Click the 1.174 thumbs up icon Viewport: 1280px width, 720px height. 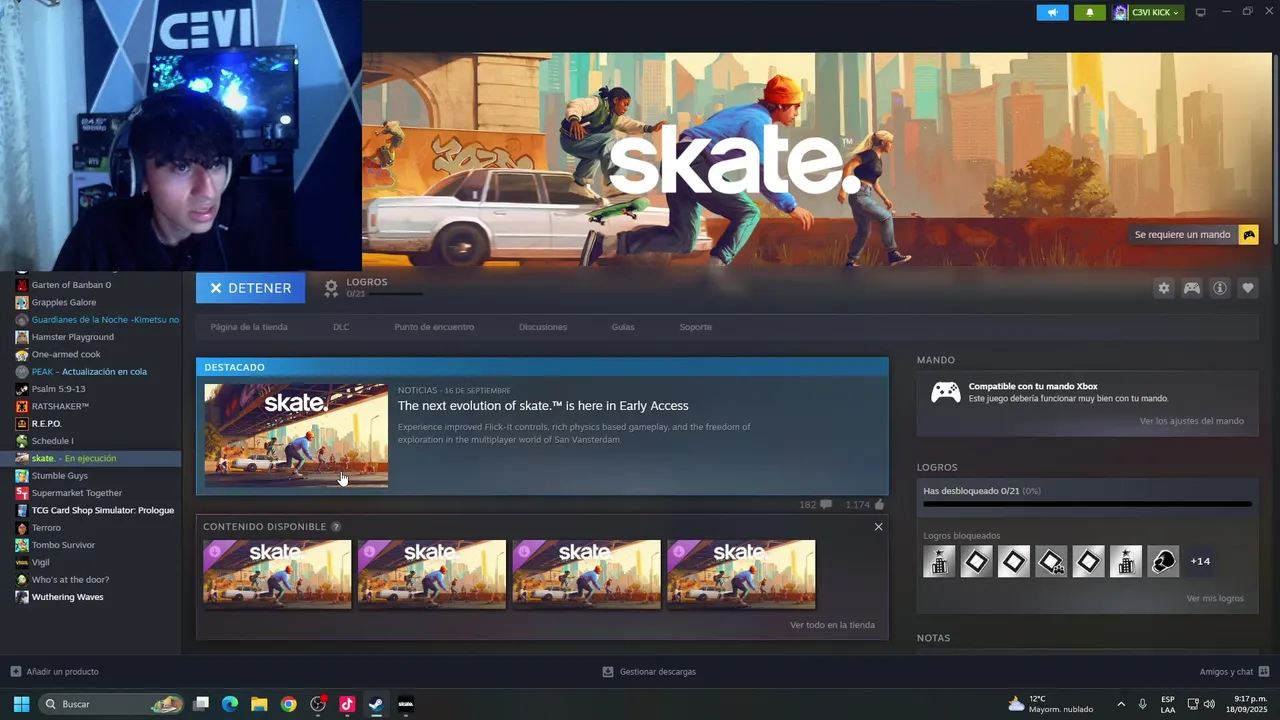coord(879,504)
